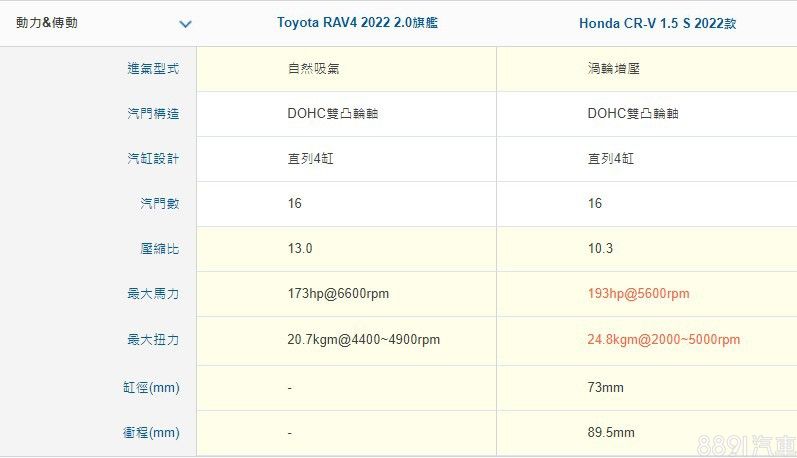Collapse the 動力&傳動 section chevron
The image size is (797, 458).
click(184, 23)
